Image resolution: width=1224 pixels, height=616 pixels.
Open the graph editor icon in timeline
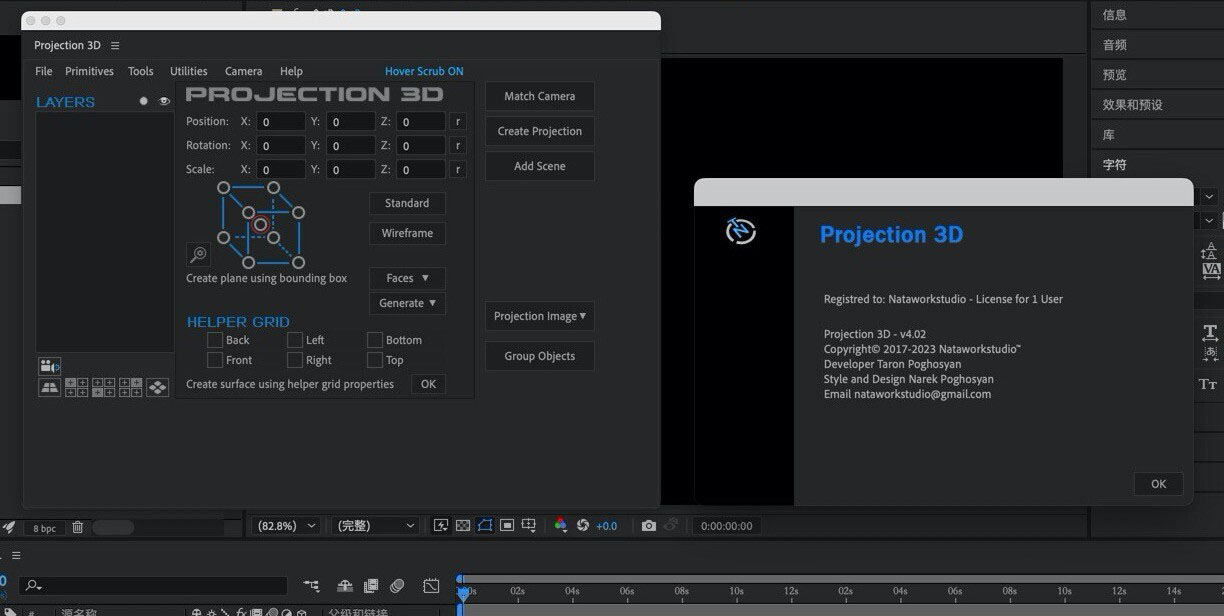click(x=431, y=586)
